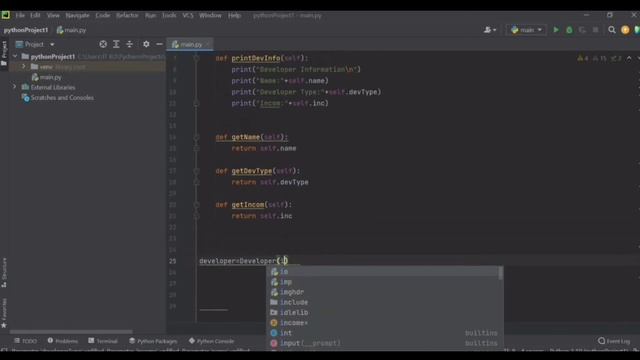The height and width of the screenshot is (360, 640).
Task: Open the Python Packages tool window
Action: 153,341
